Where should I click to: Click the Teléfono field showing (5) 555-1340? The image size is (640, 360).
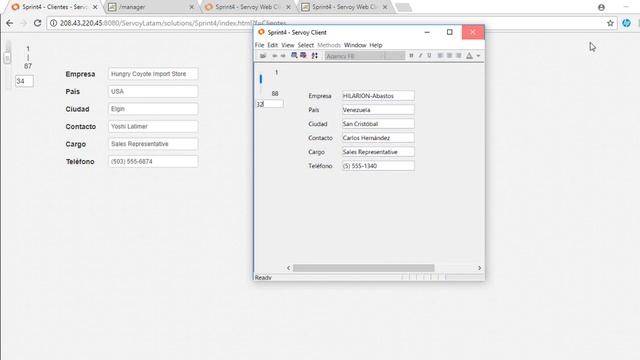coord(378,166)
